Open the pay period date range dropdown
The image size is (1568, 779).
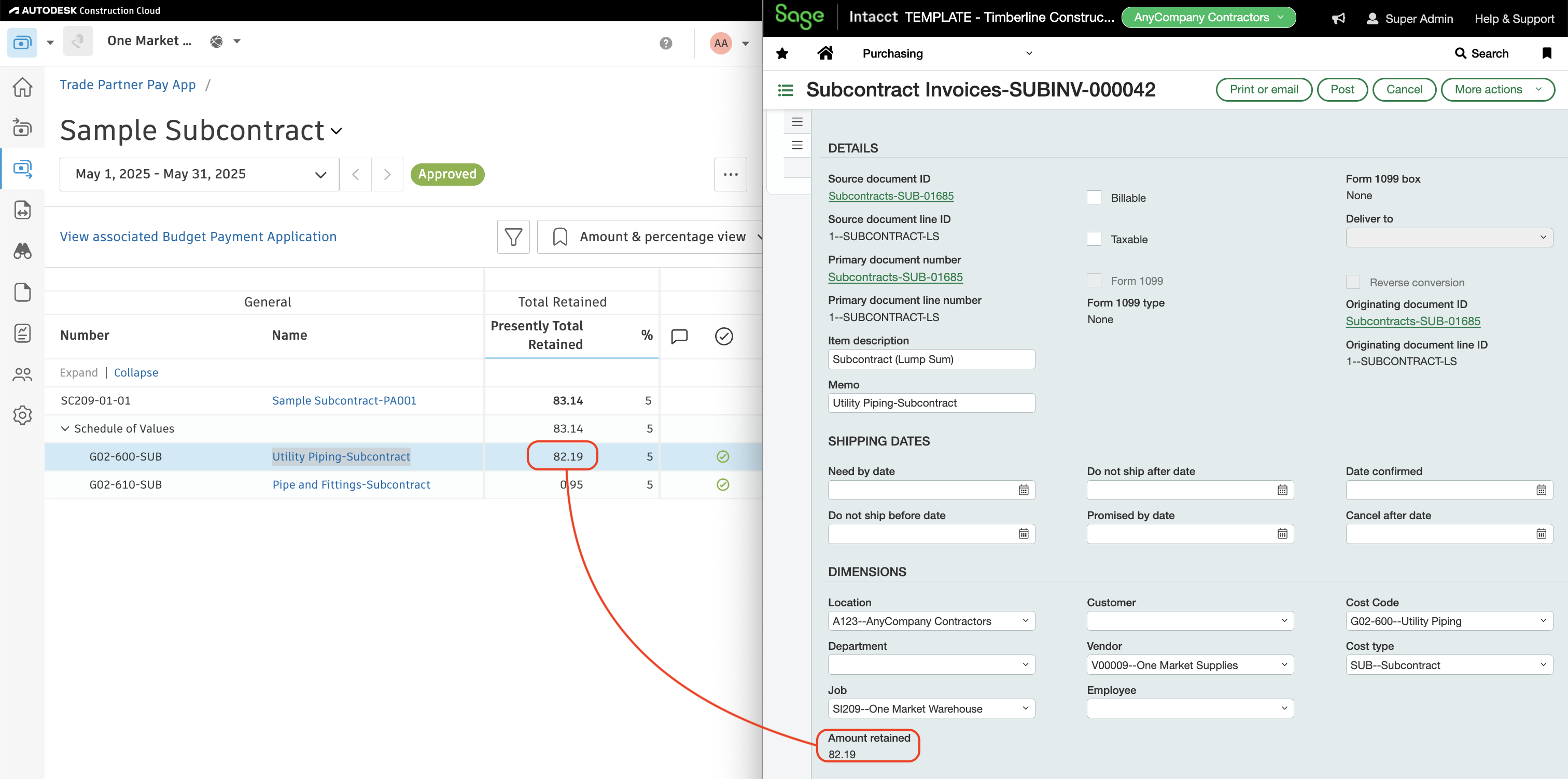[x=199, y=174]
